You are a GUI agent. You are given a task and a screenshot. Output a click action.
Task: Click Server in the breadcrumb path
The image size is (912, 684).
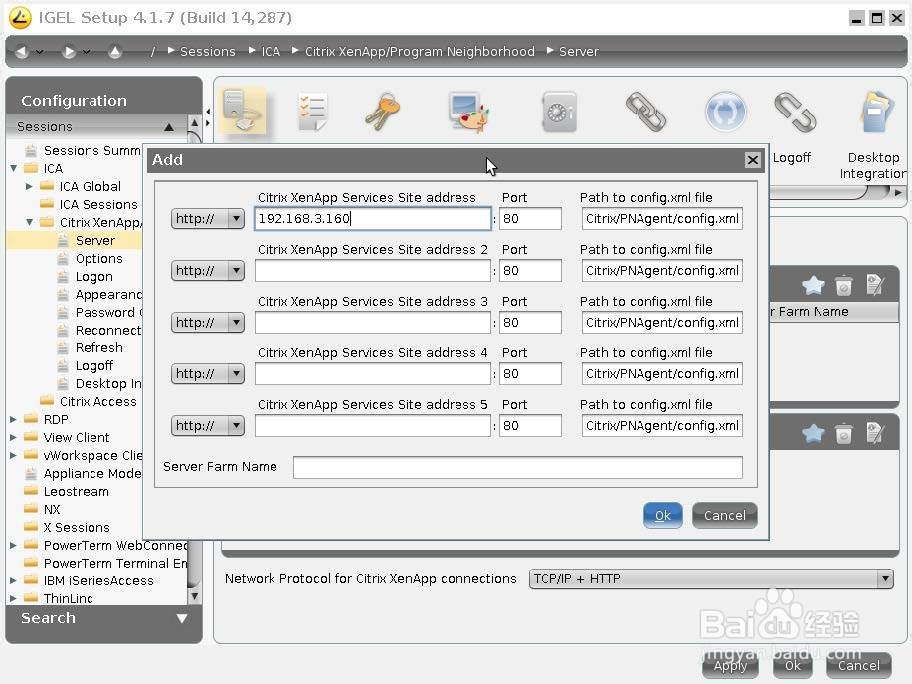click(579, 52)
